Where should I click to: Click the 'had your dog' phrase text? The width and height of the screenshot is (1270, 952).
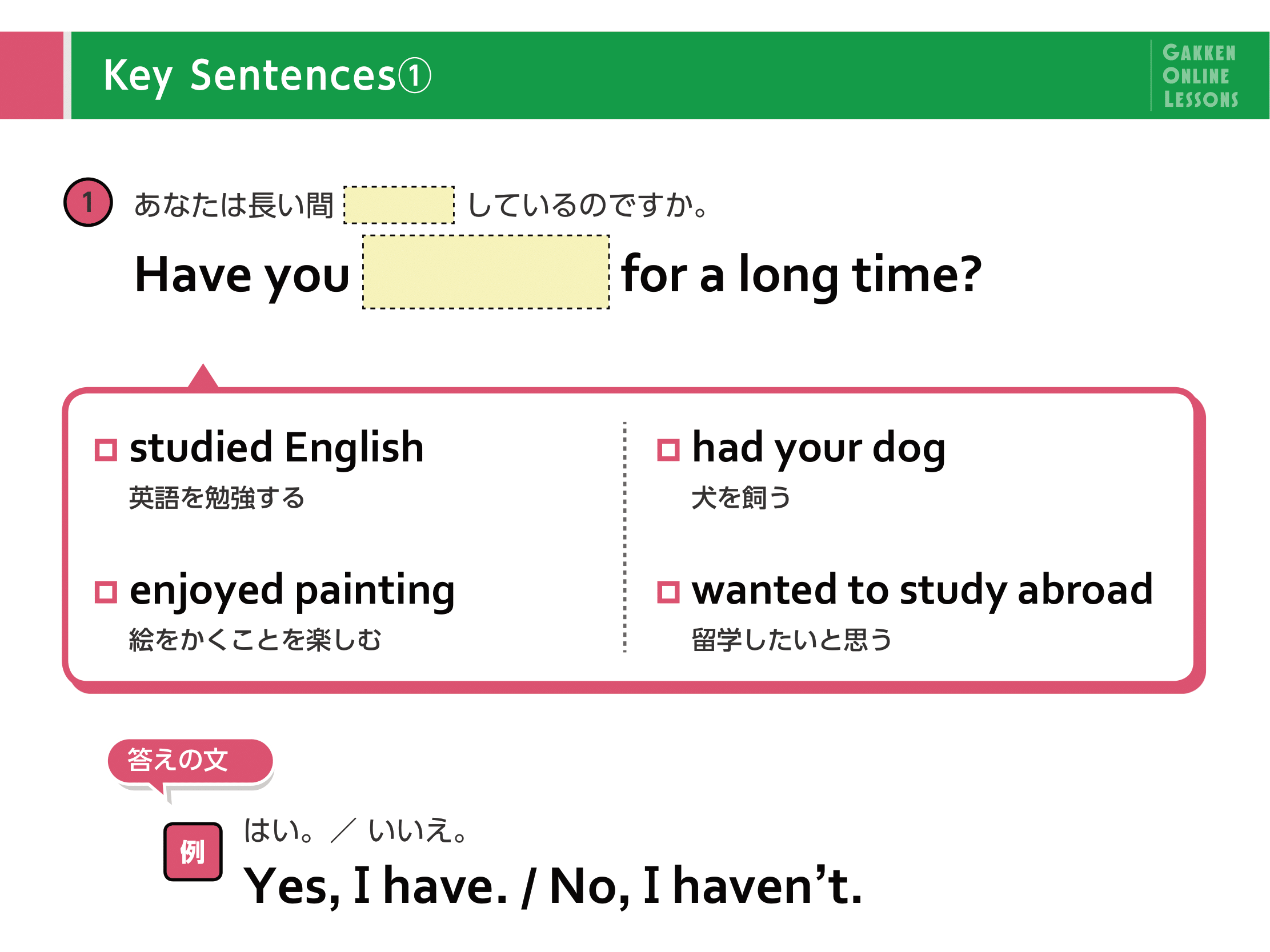click(819, 449)
